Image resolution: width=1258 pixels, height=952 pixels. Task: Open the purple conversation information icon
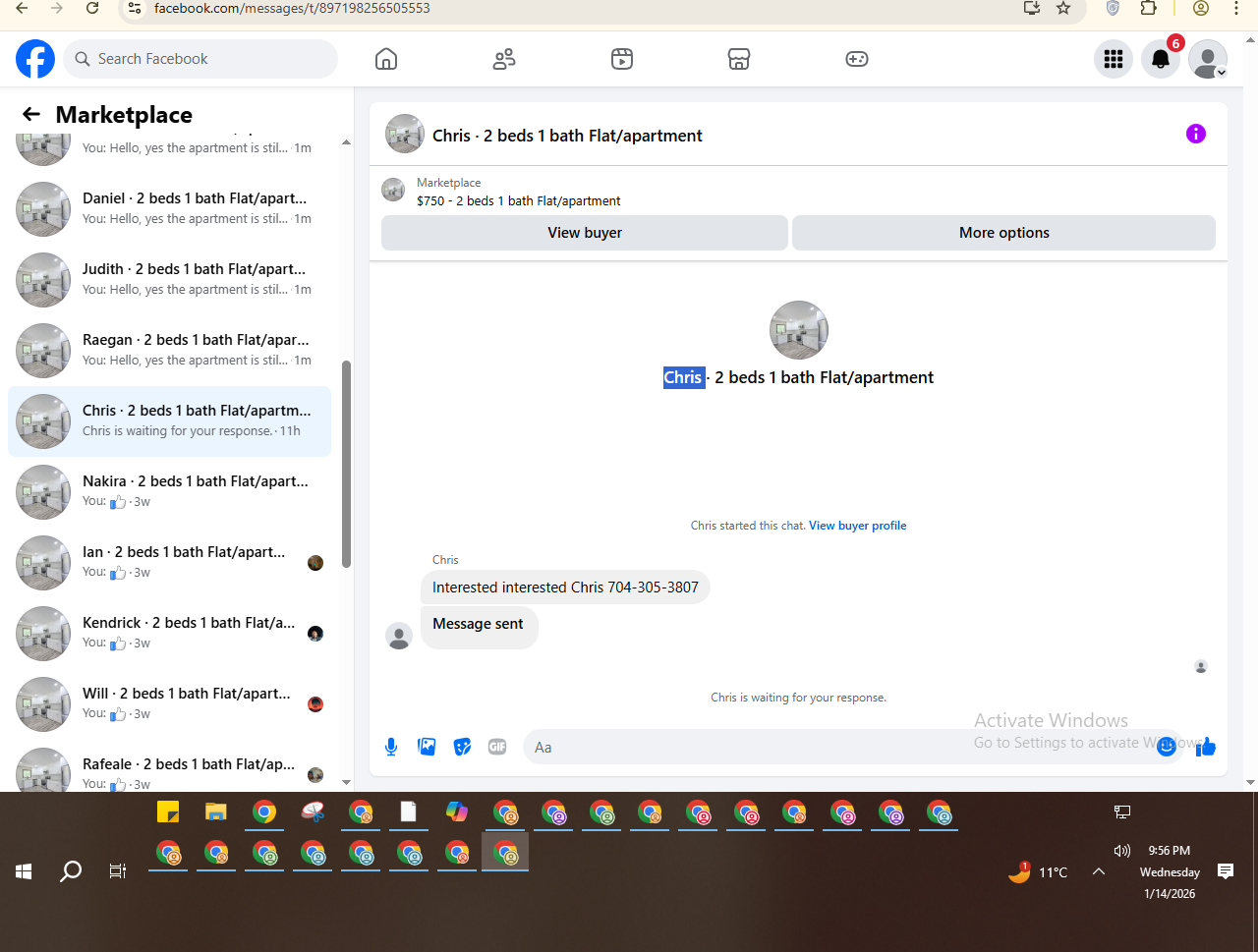point(1196,134)
